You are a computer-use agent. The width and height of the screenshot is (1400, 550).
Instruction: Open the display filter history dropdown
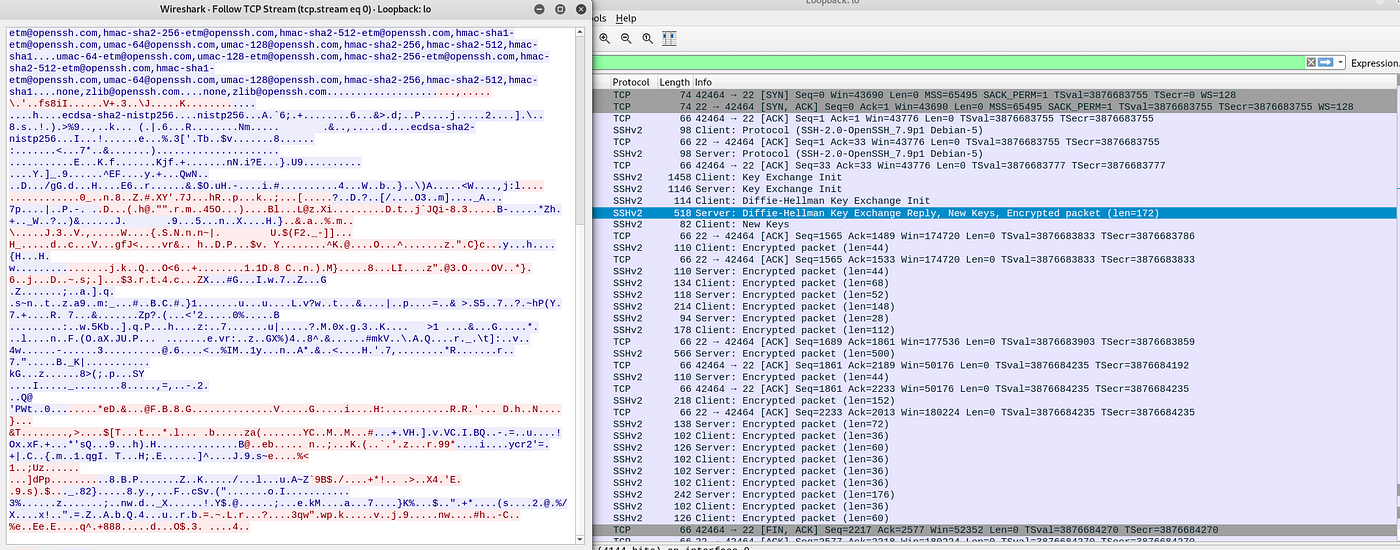[x=1339, y=62]
